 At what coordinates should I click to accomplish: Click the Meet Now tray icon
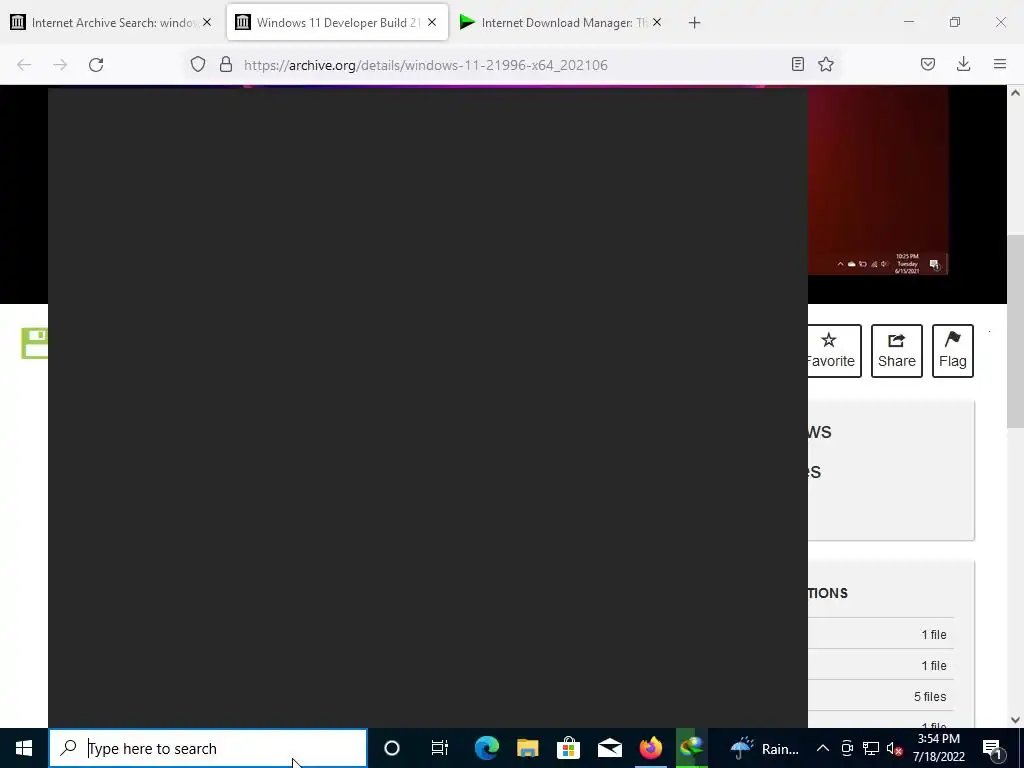(x=847, y=748)
